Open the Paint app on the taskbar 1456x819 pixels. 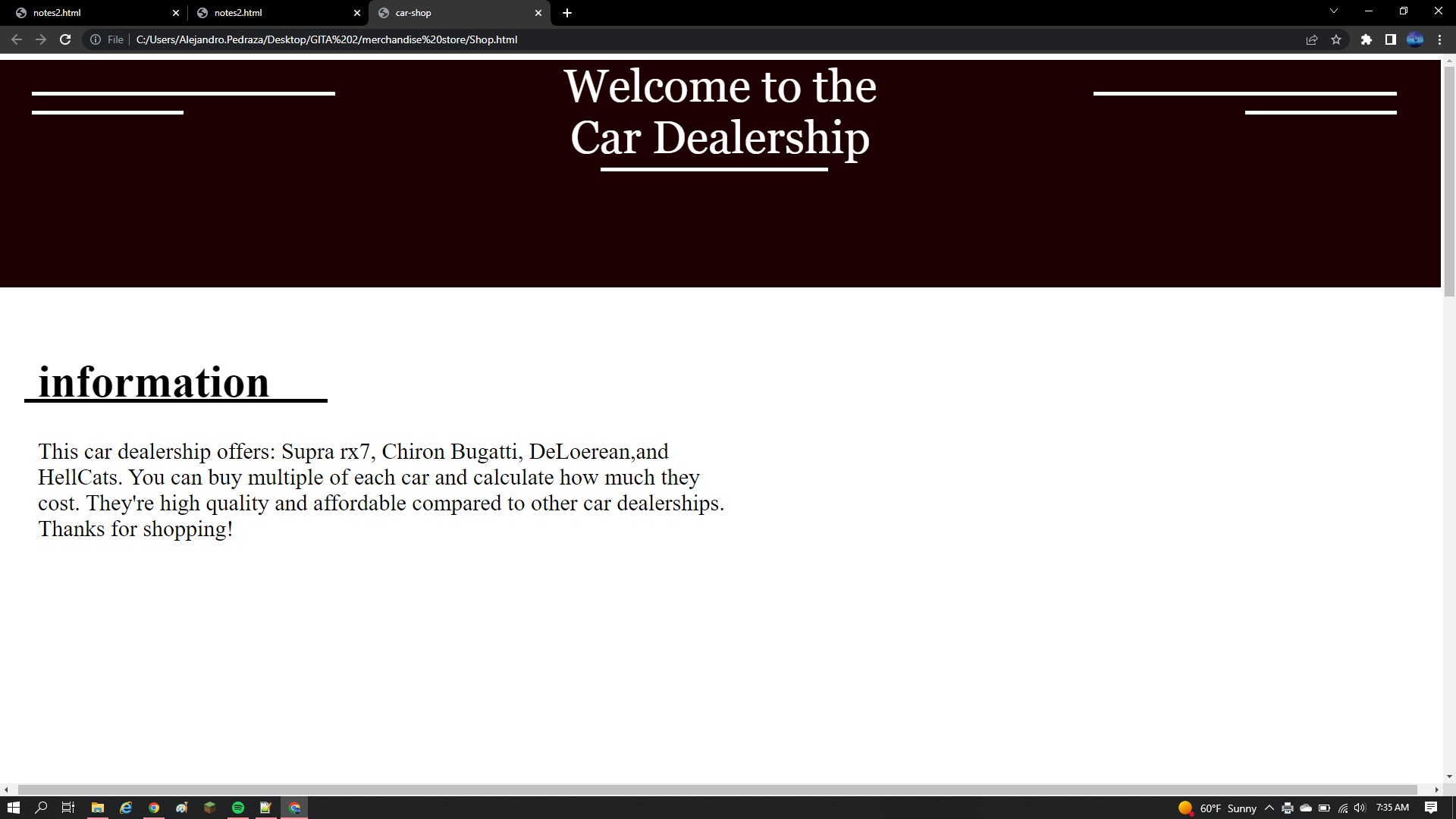[x=182, y=808]
